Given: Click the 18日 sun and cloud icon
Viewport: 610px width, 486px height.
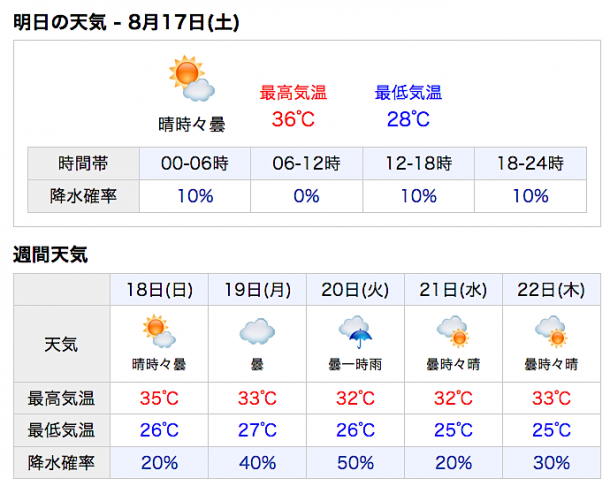Looking at the screenshot, I should (159, 331).
